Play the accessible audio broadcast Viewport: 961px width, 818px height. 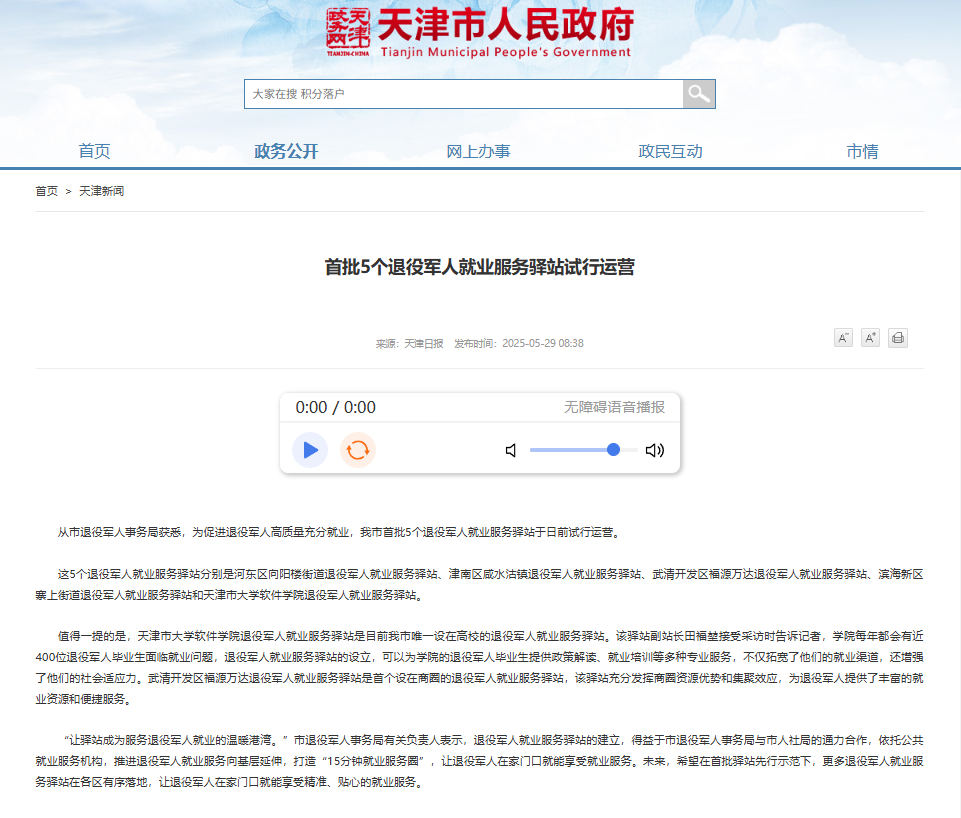[310, 450]
